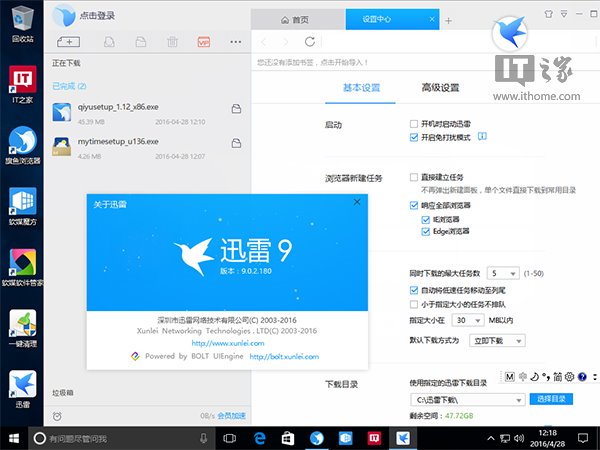
Task: Click the trash delete toolbar icon
Action: pos(172,42)
